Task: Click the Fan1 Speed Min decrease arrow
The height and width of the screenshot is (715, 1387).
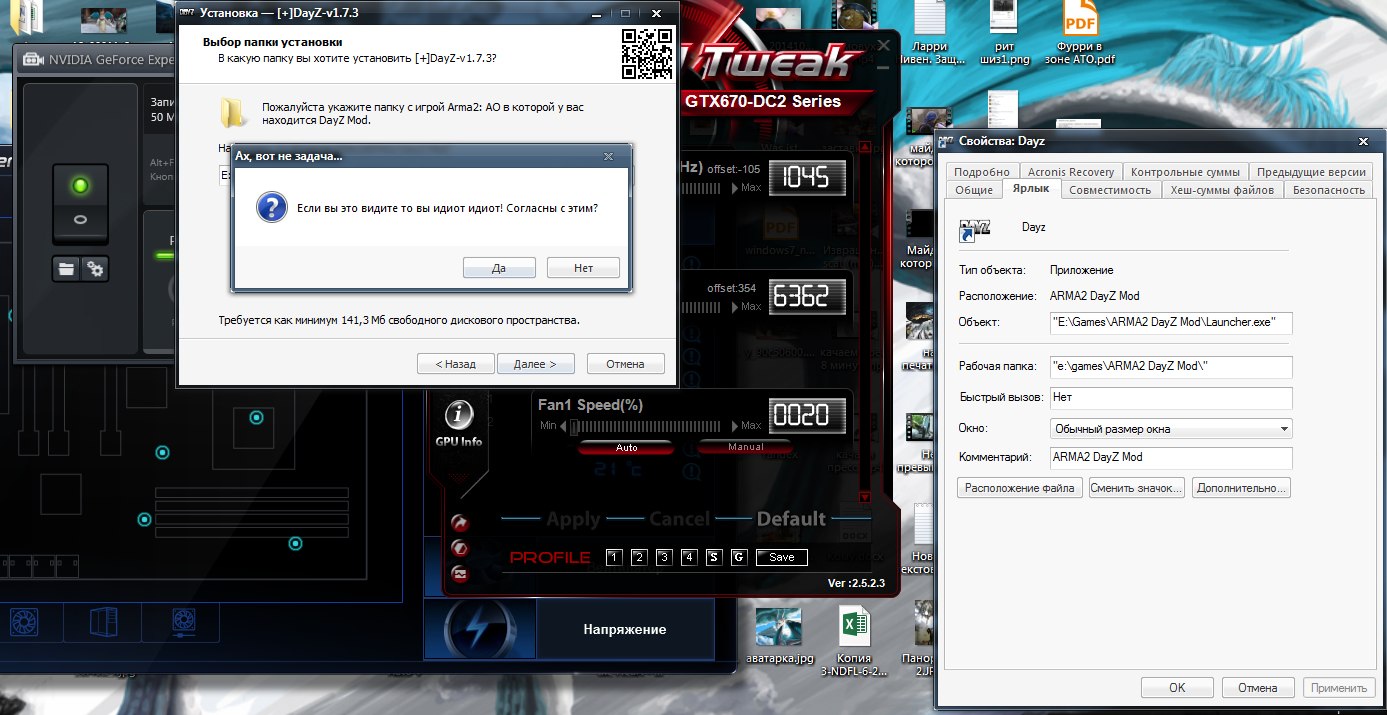Action: tap(564, 426)
